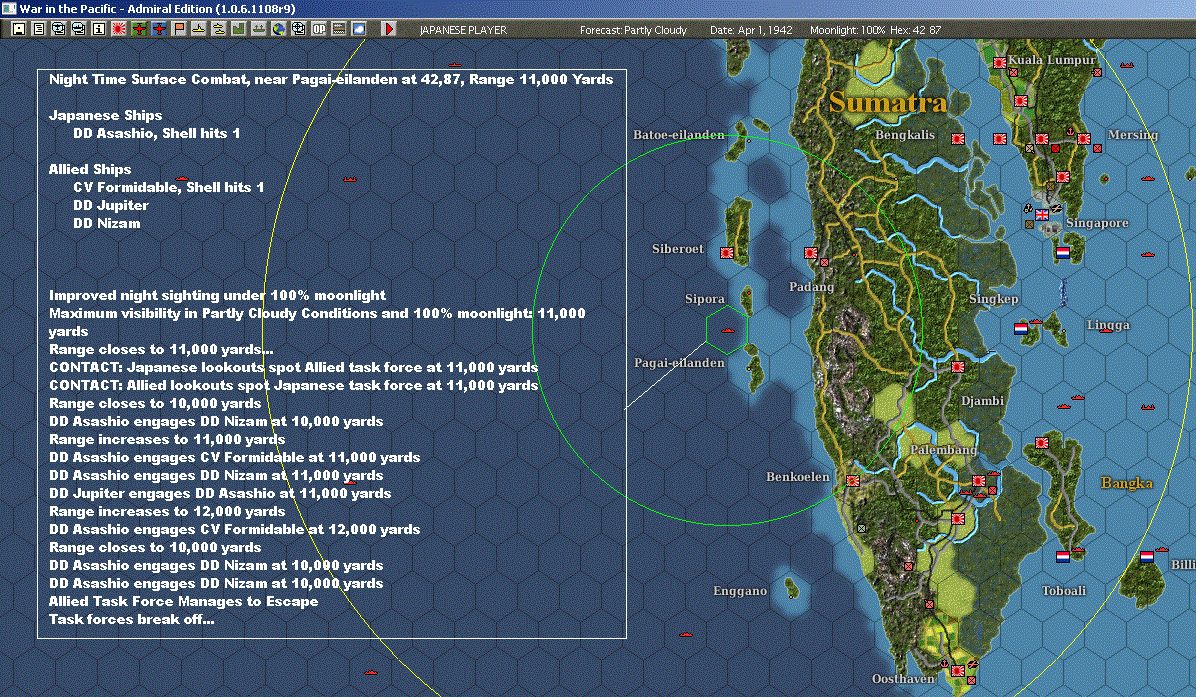Image resolution: width=1196 pixels, height=697 pixels.
Task: Select the Japanese flag at Oosthaven
Action: 958,672
